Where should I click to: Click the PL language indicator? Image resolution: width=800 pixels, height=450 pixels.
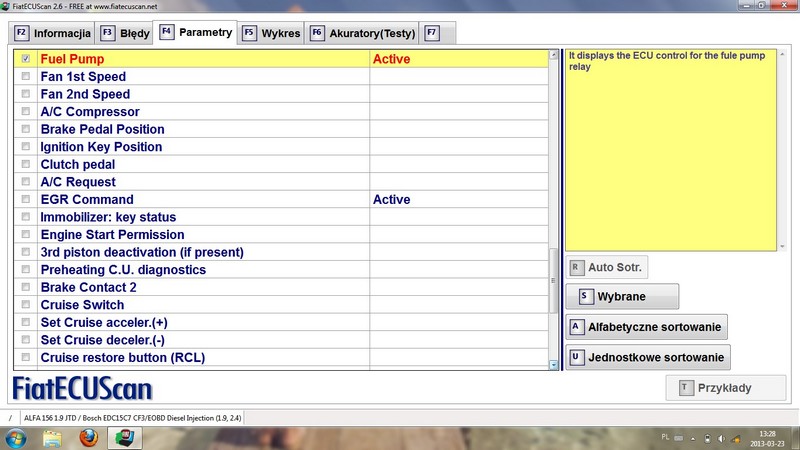point(665,437)
